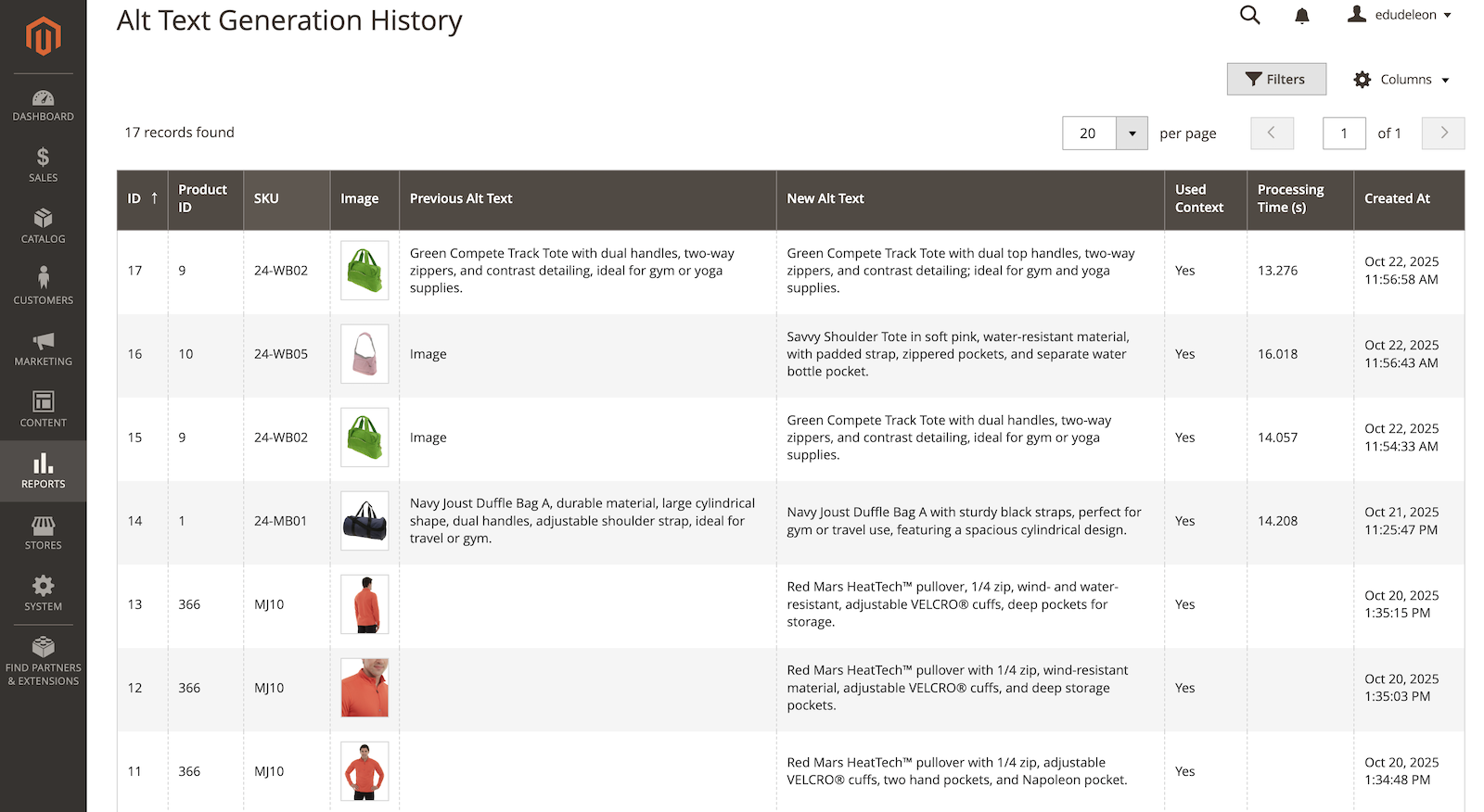Open the Reports menu
Screen dimensions: 1484x812
(43, 472)
